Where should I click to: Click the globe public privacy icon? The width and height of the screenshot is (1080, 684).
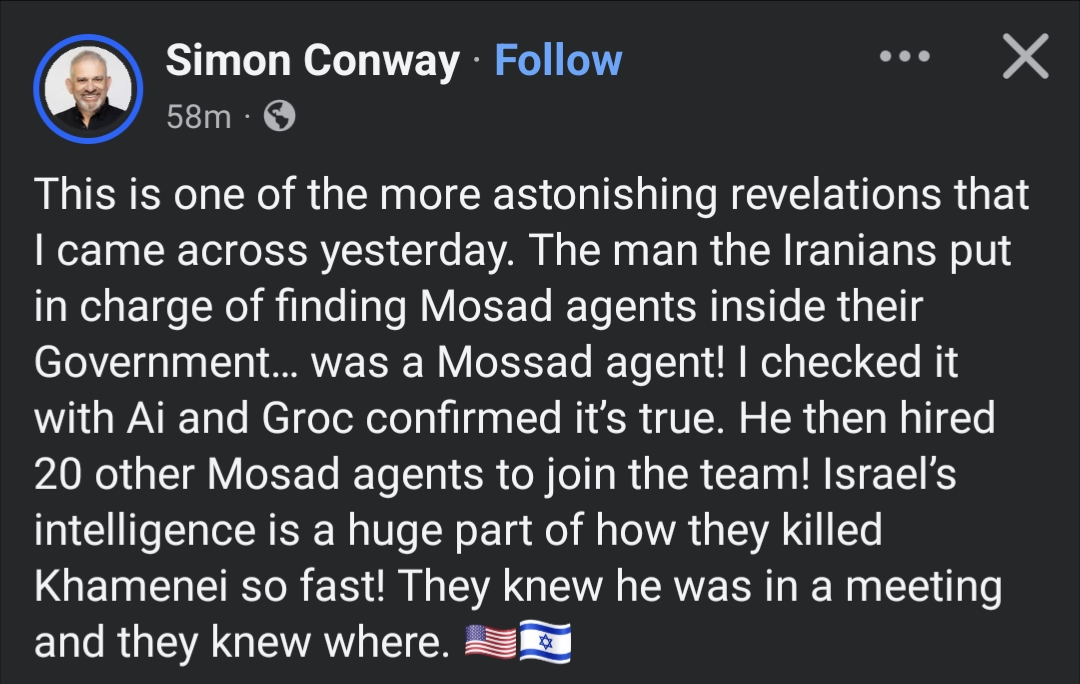pos(279,117)
